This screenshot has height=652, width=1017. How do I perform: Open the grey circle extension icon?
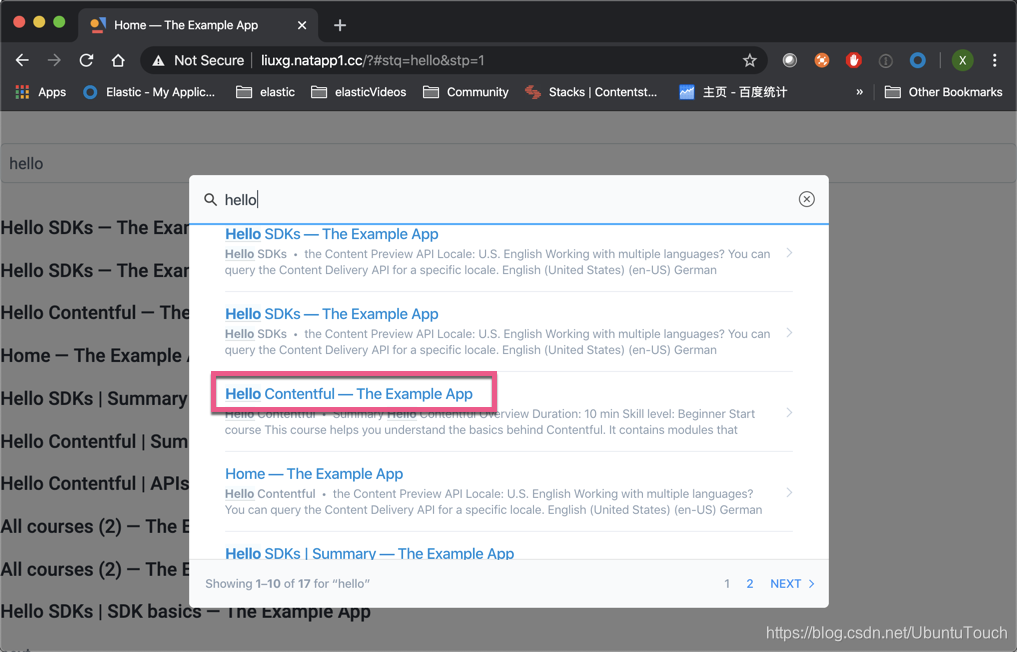[789, 60]
